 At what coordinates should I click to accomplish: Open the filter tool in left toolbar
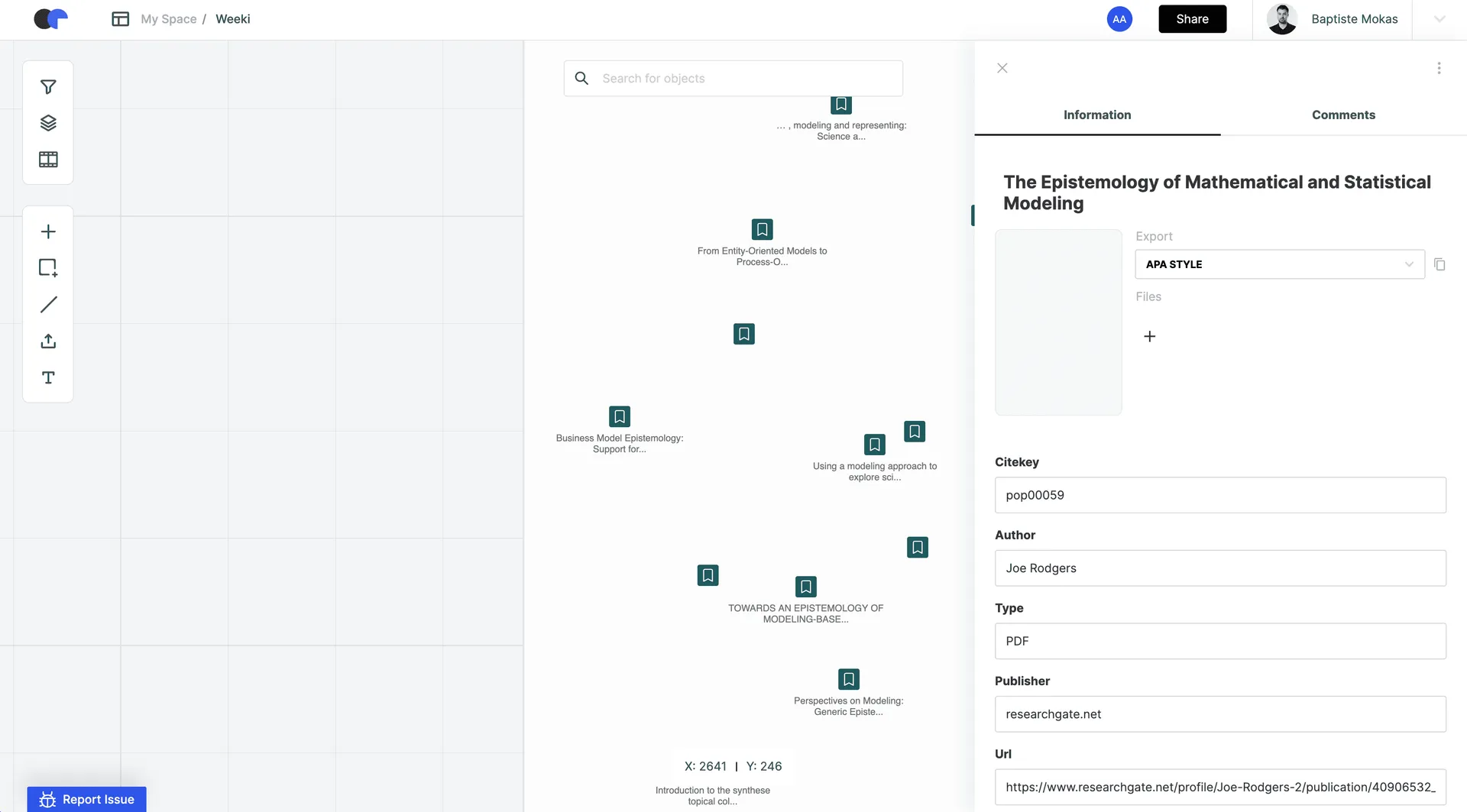click(48, 87)
